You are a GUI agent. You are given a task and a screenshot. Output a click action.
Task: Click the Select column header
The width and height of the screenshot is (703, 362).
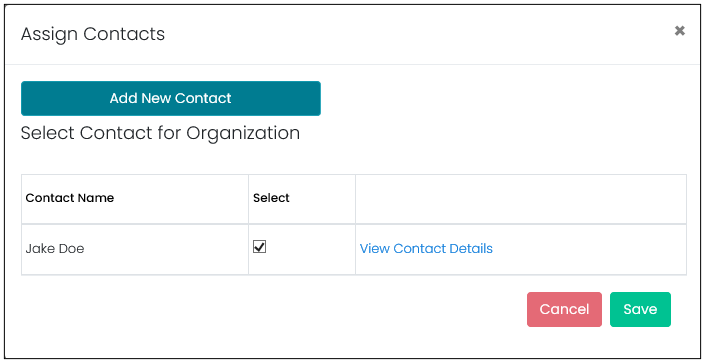tap(271, 198)
